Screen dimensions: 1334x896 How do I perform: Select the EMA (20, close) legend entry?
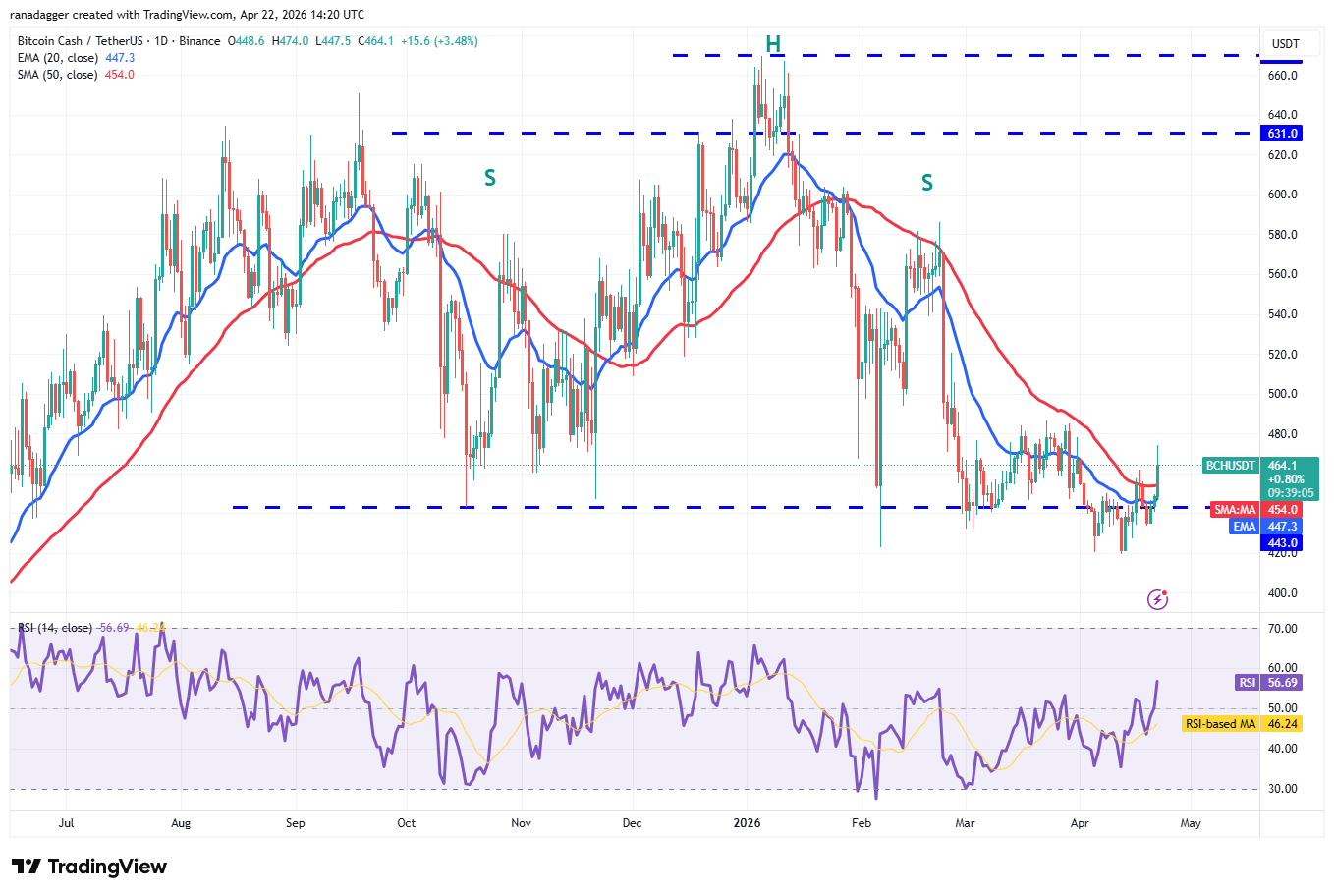pos(57,58)
